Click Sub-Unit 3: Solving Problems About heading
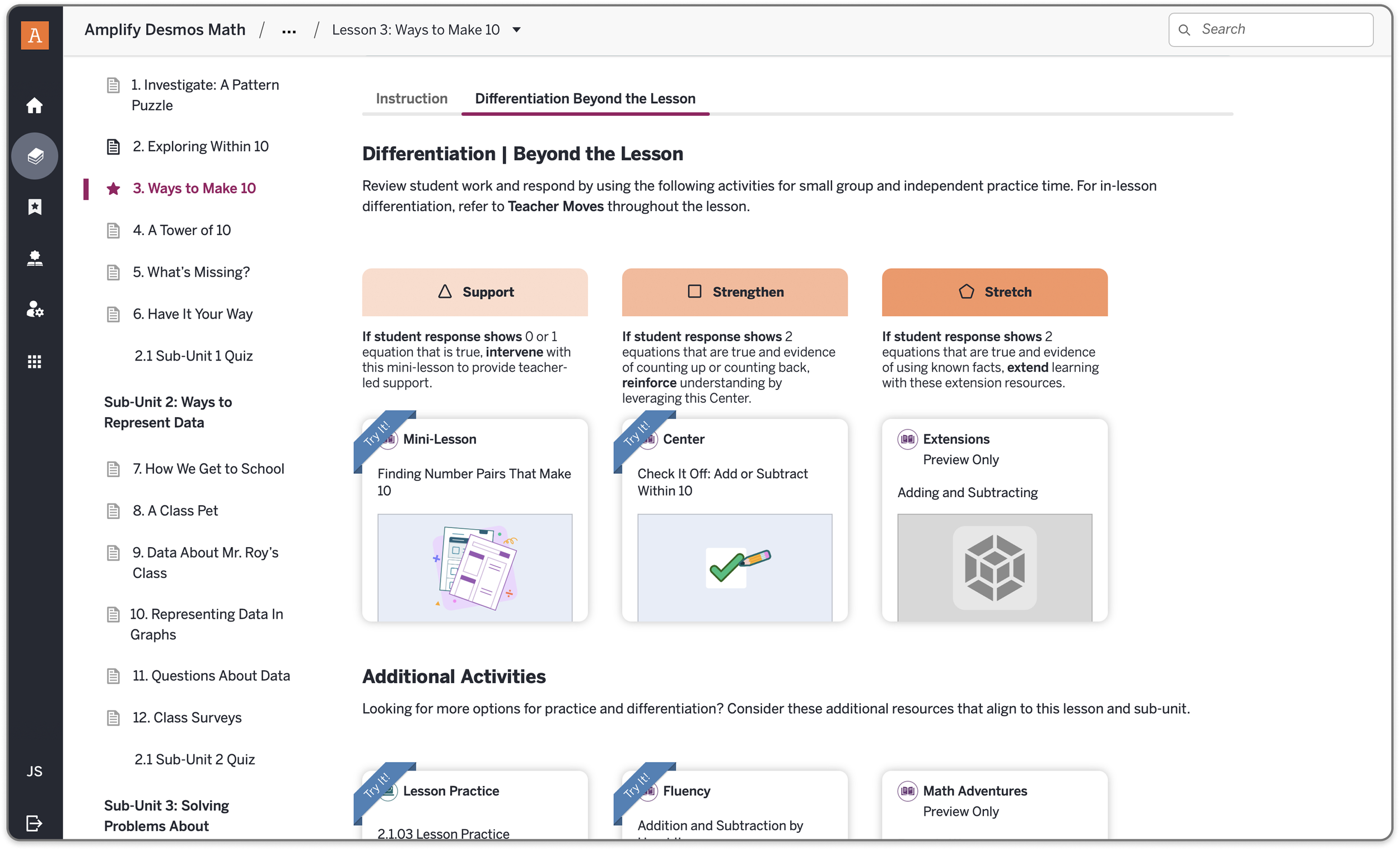This screenshot has width=1400, height=850. (x=166, y=815)
